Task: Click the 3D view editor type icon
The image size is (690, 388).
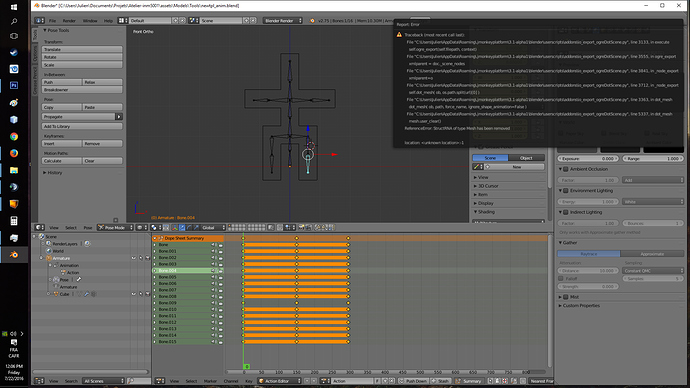Action: [x=40, y=227]
